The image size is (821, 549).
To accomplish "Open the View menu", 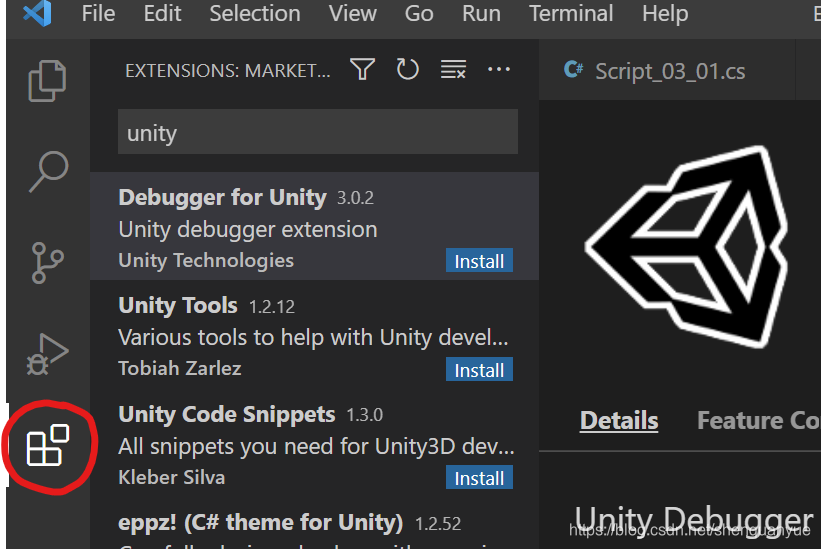I will pyautogui.click(x=352, y=13).
